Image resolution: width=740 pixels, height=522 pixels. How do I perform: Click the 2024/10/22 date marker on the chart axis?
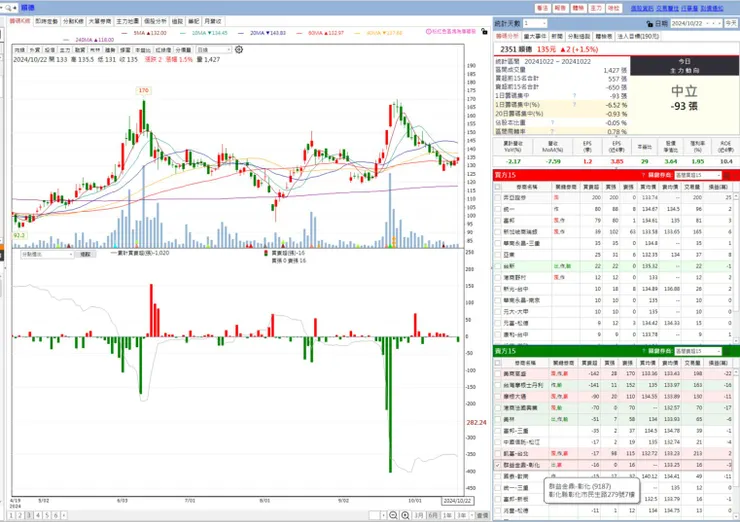(x=457, y=501)
